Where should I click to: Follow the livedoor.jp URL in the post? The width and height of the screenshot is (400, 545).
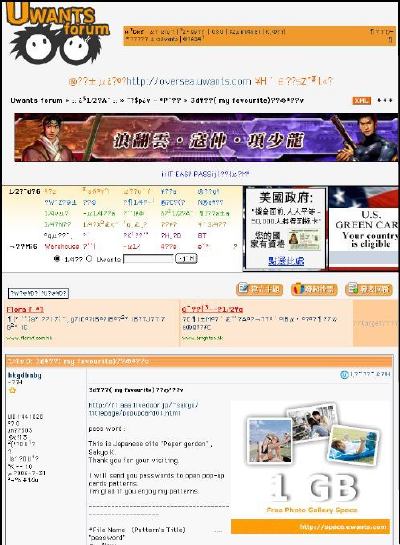(x=143, y=409)
